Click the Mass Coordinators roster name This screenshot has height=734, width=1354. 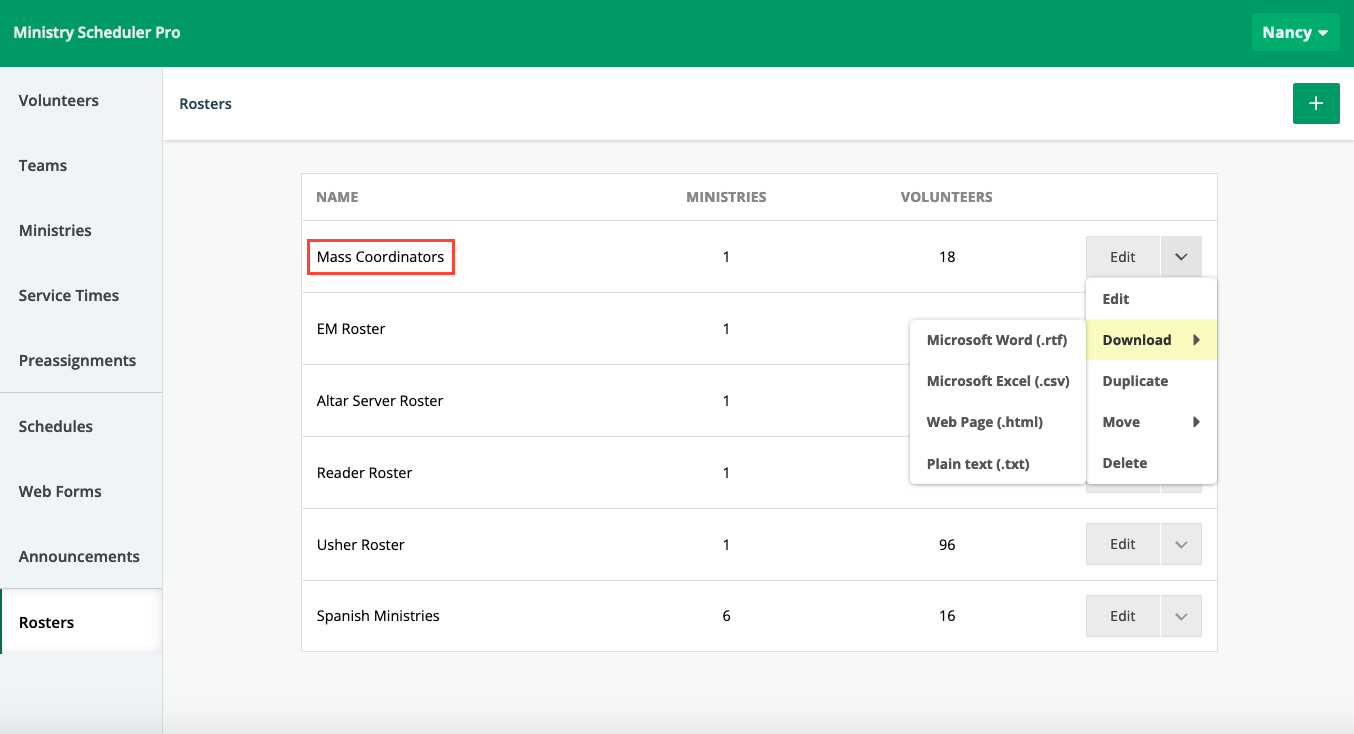[380, 257]
